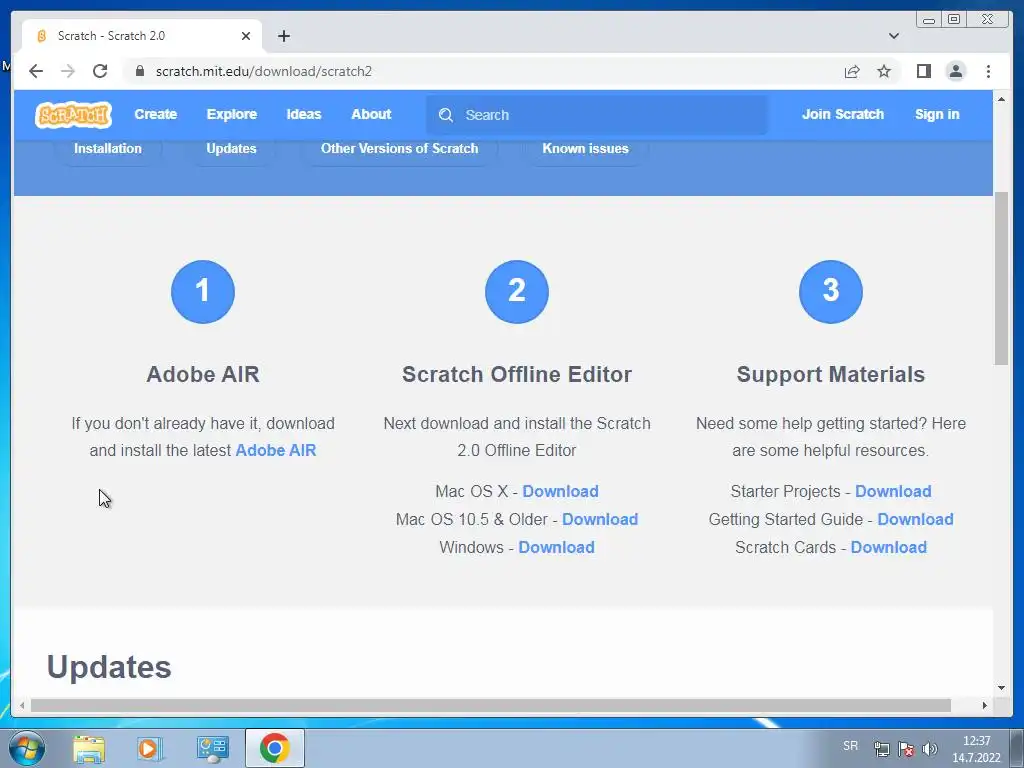1024x768 pixels.
Task: Jump to the Updates section tab
Action: pos(231,148)
